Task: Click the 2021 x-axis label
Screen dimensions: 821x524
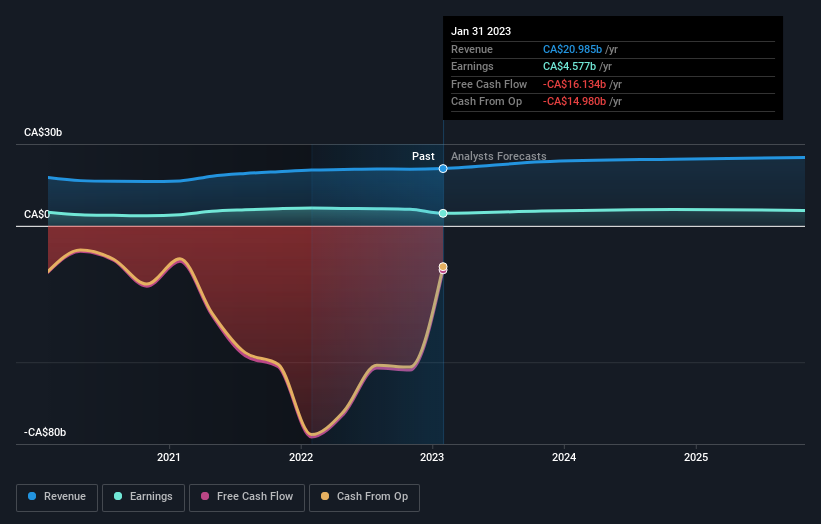Action: (x=169, y=457)
